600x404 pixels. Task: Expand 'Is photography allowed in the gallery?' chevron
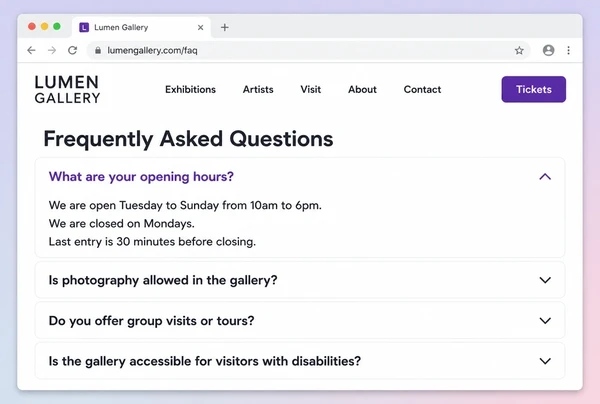pyautogui.click(x=545, y=280)
